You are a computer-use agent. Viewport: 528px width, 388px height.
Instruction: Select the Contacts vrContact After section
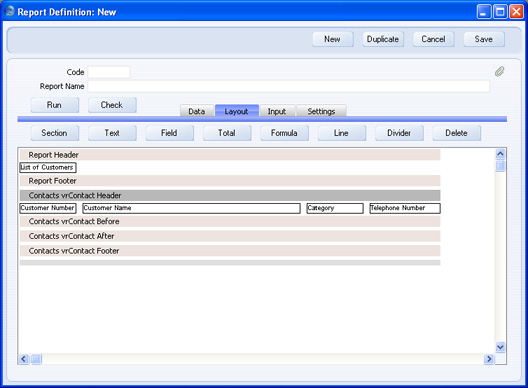[x=230, y=236]
